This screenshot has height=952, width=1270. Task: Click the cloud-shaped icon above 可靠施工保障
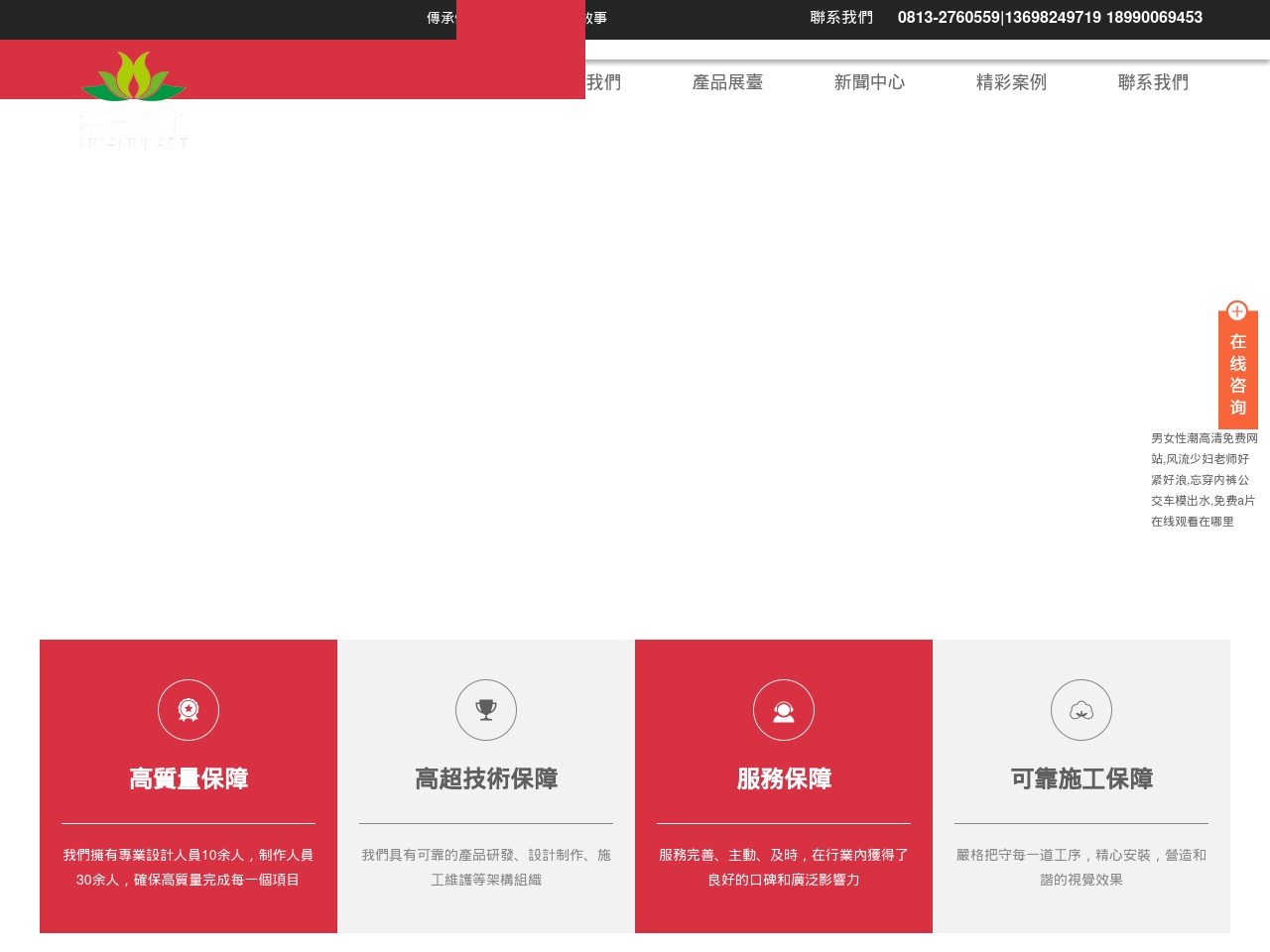tap(1081, 710)
